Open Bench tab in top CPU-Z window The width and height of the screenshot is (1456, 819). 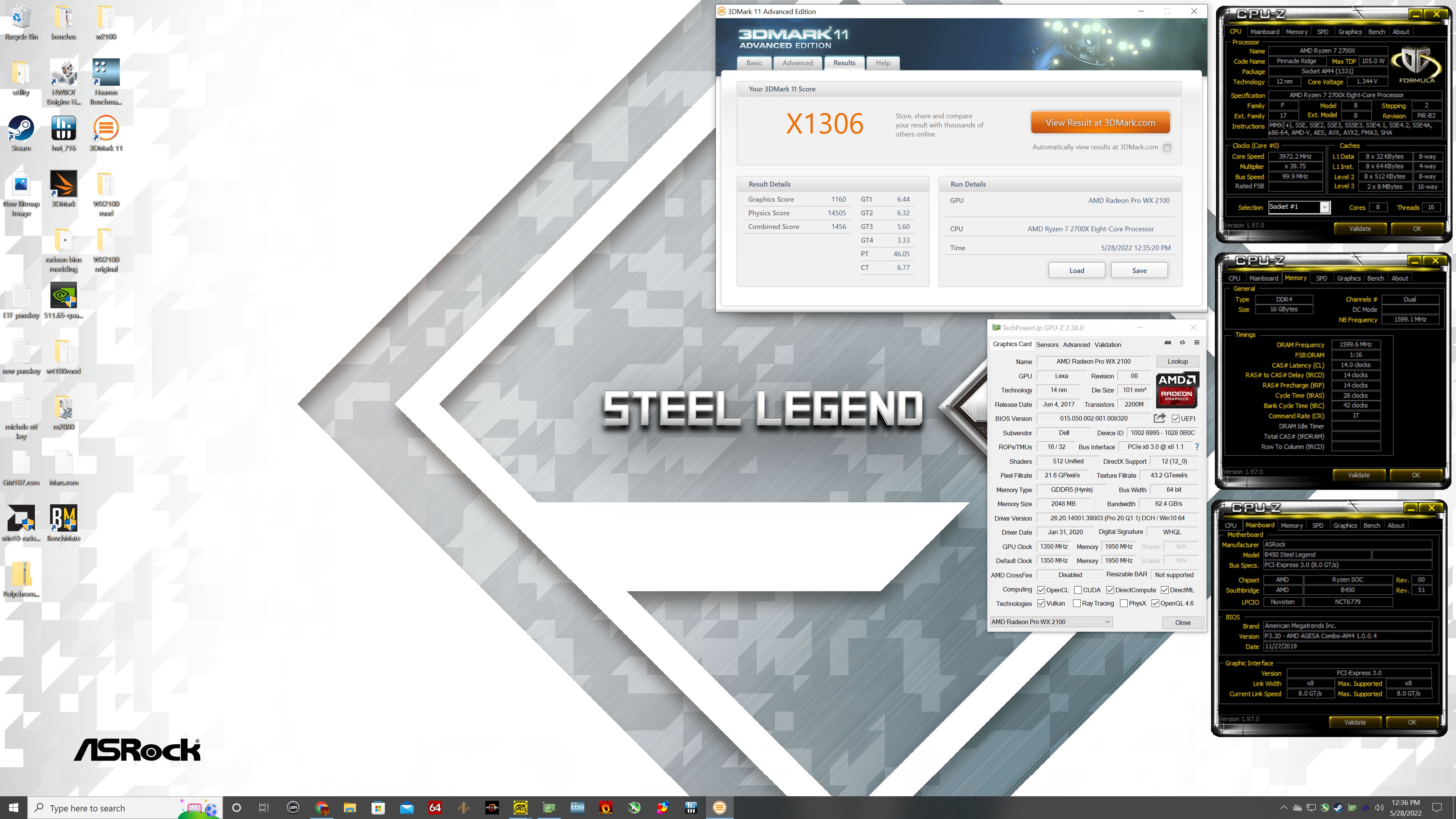click(1376, 31)
